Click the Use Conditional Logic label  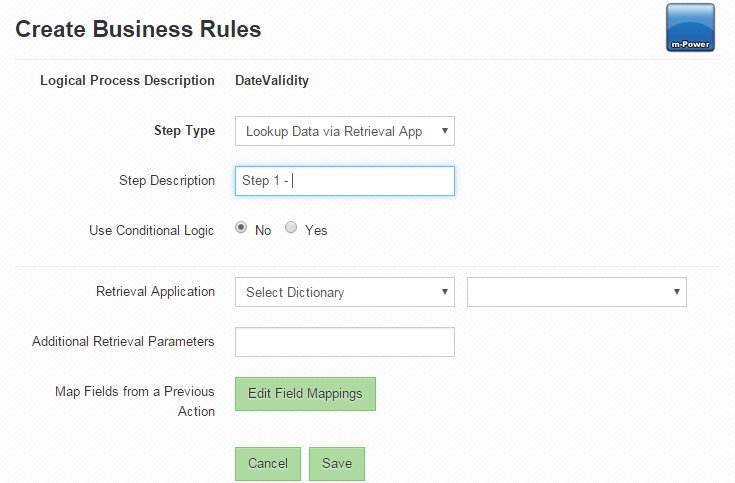151,231
